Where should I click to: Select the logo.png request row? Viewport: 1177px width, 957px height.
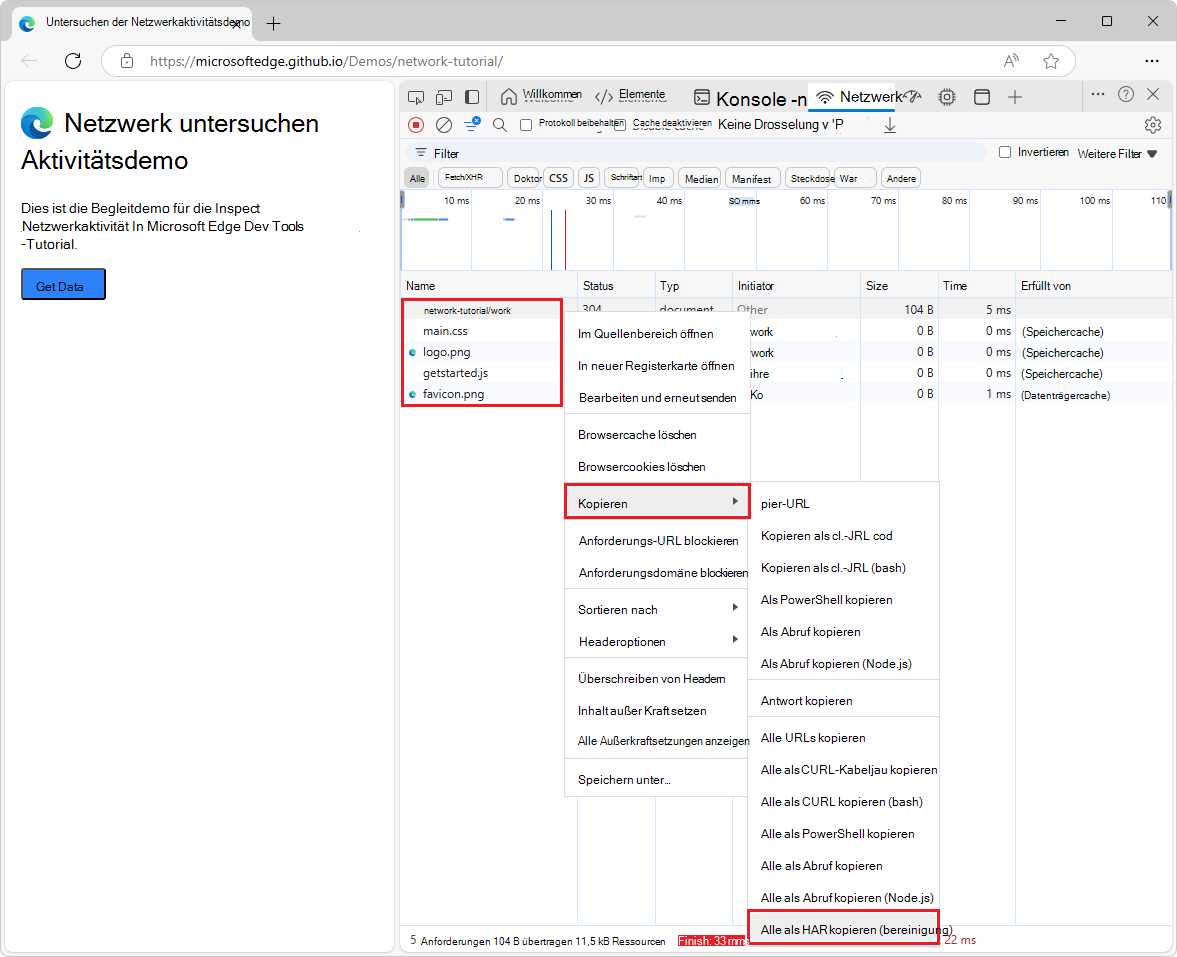pyautogui.click(x=446, y=352)
